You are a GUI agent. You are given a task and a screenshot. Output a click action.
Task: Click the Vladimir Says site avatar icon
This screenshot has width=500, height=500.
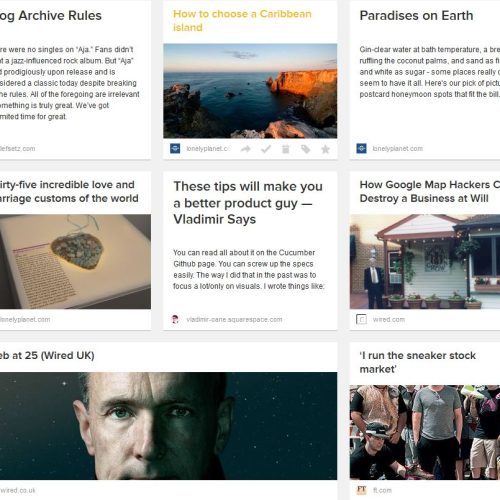pos(175,319)
